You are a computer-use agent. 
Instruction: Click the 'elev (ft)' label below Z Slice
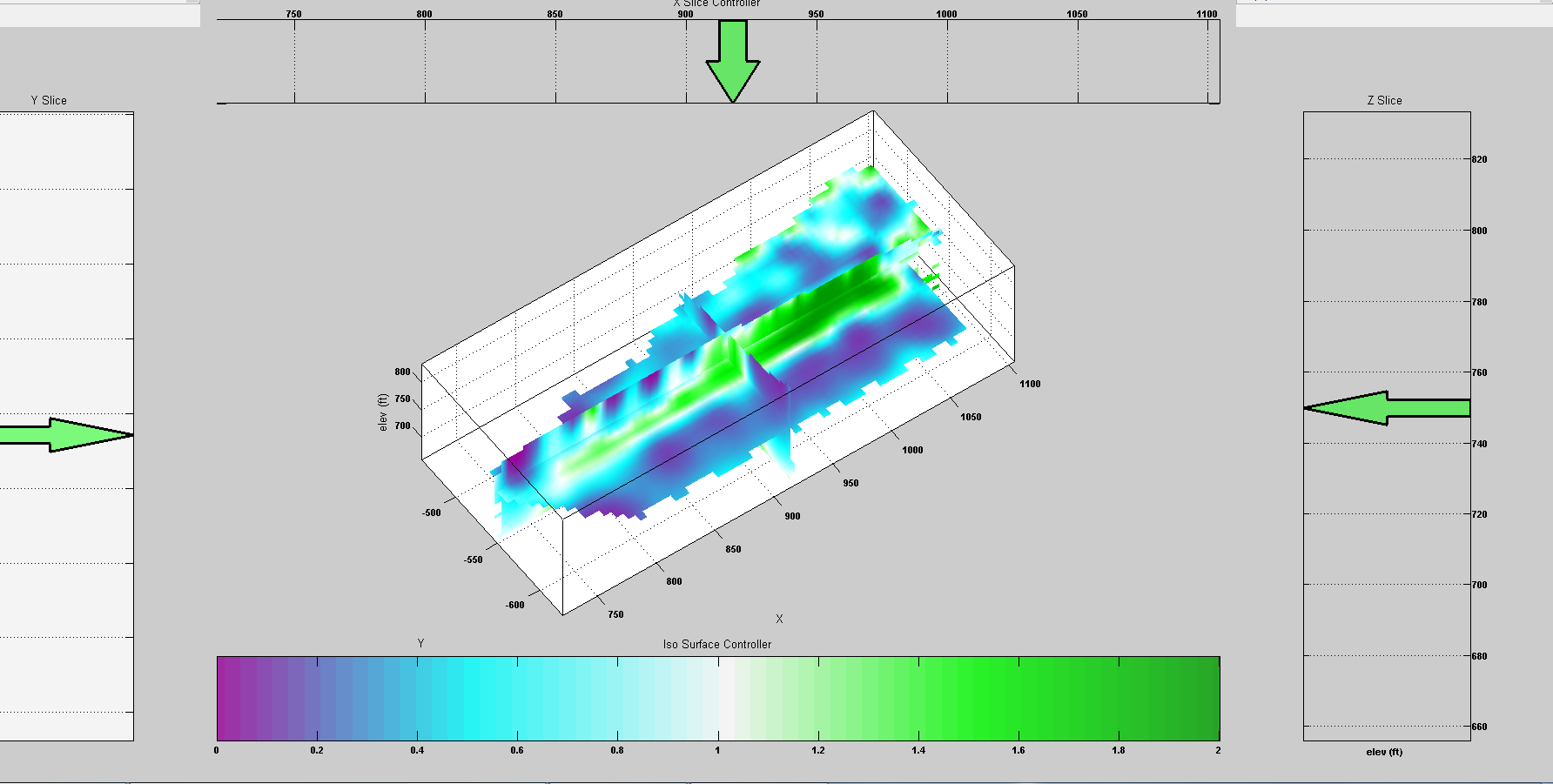tap(1384, 753)
